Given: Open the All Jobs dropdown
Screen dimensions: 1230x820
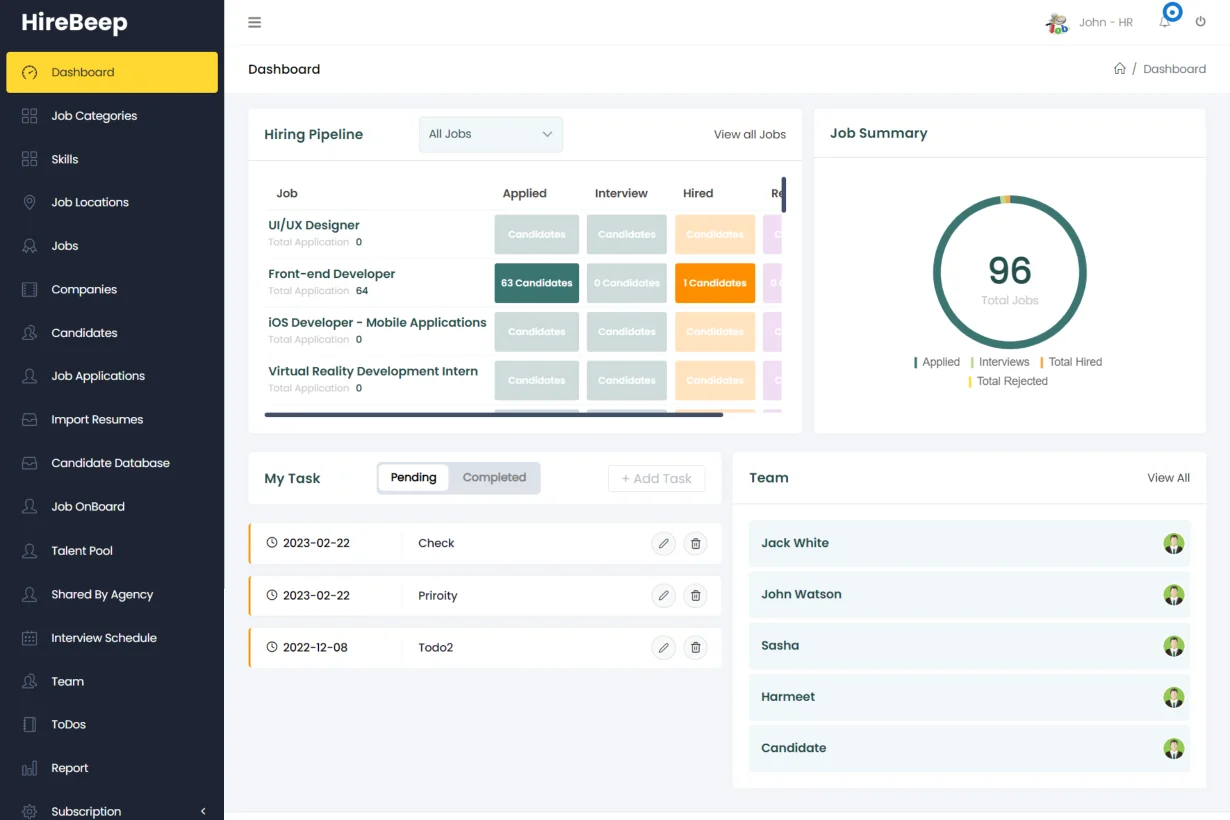Looking at the screenshot, I should pos(490,134).
